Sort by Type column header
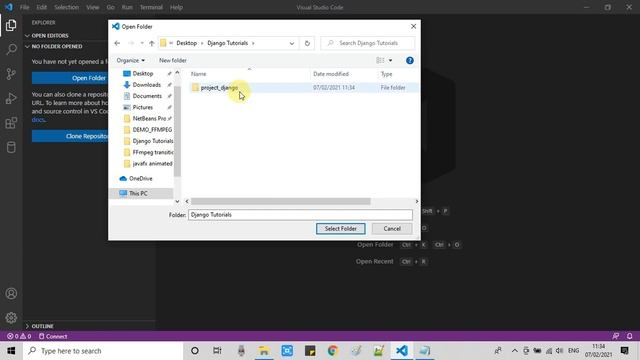The height and width of the screenshot is (360, 640). pos(386,74)
